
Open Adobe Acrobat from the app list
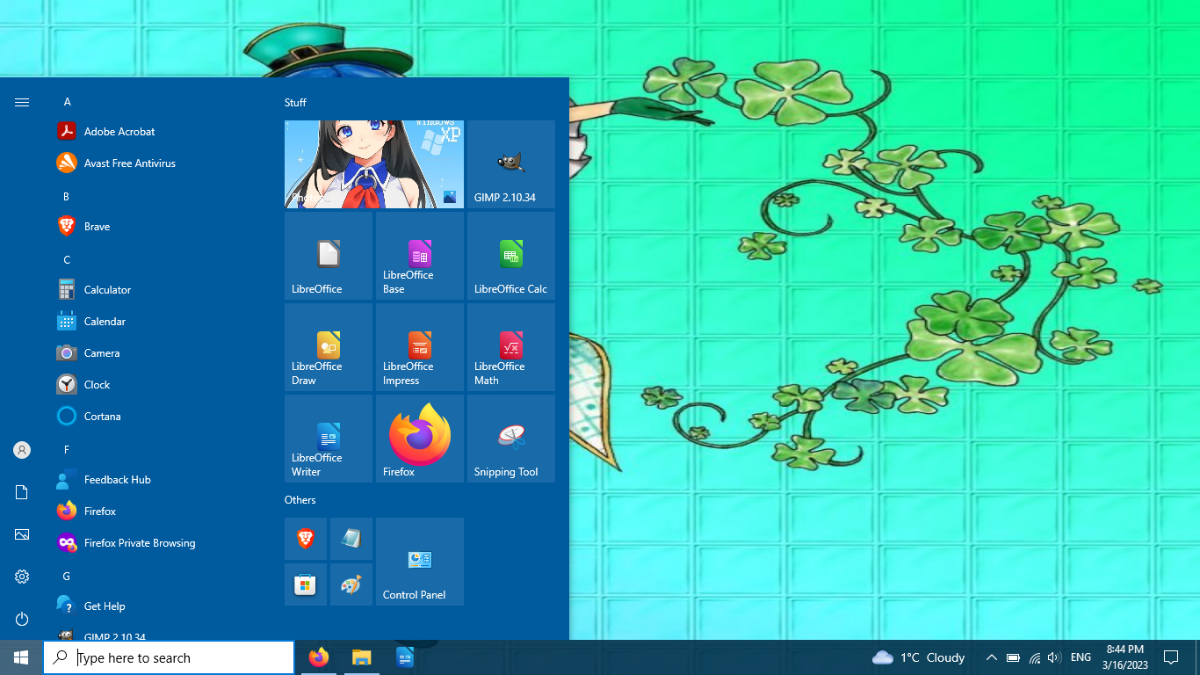(160, 131)
